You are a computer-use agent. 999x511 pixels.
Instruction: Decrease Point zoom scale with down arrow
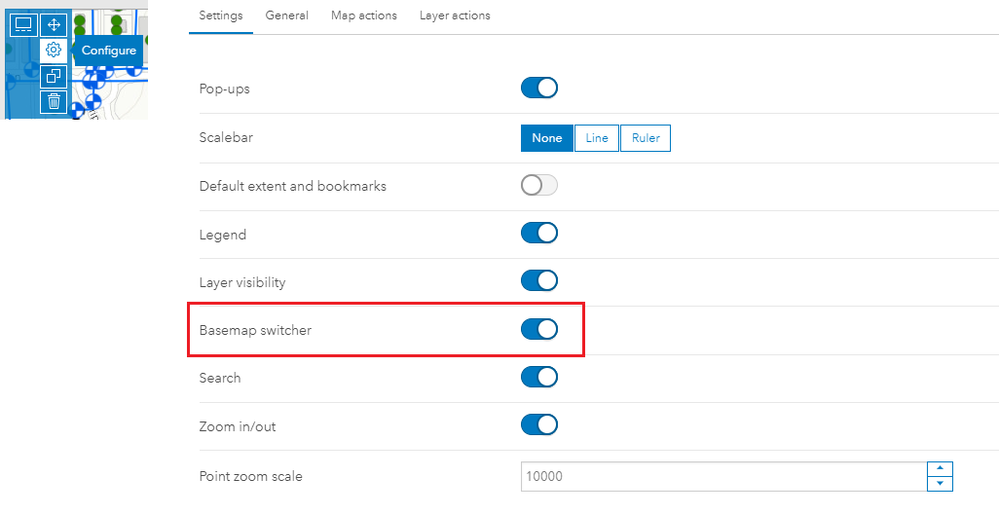940,484
